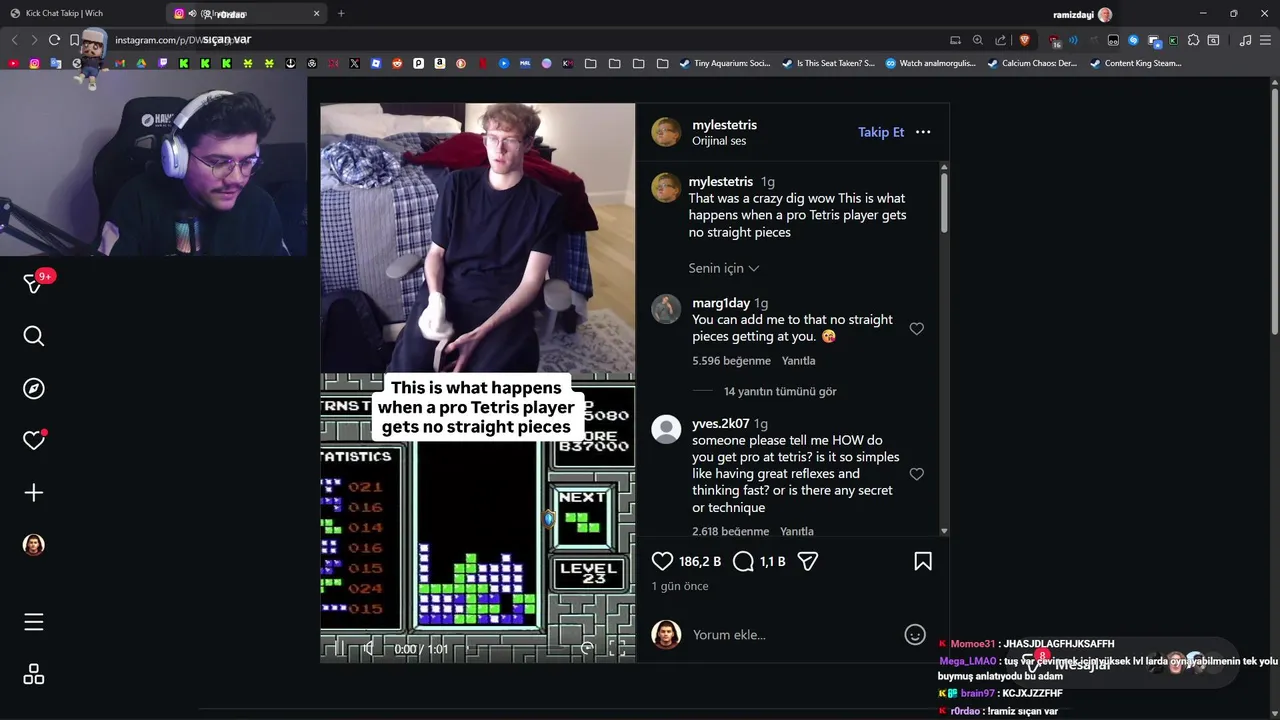Open the YouTube bookmark icon

(x=13, y=63)
